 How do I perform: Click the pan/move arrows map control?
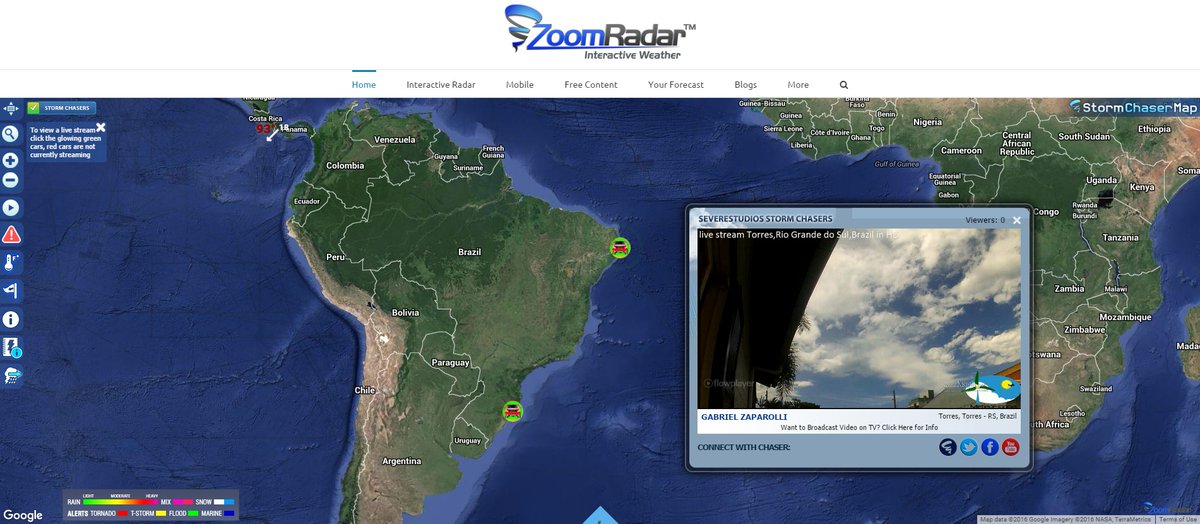click(11, 109)
